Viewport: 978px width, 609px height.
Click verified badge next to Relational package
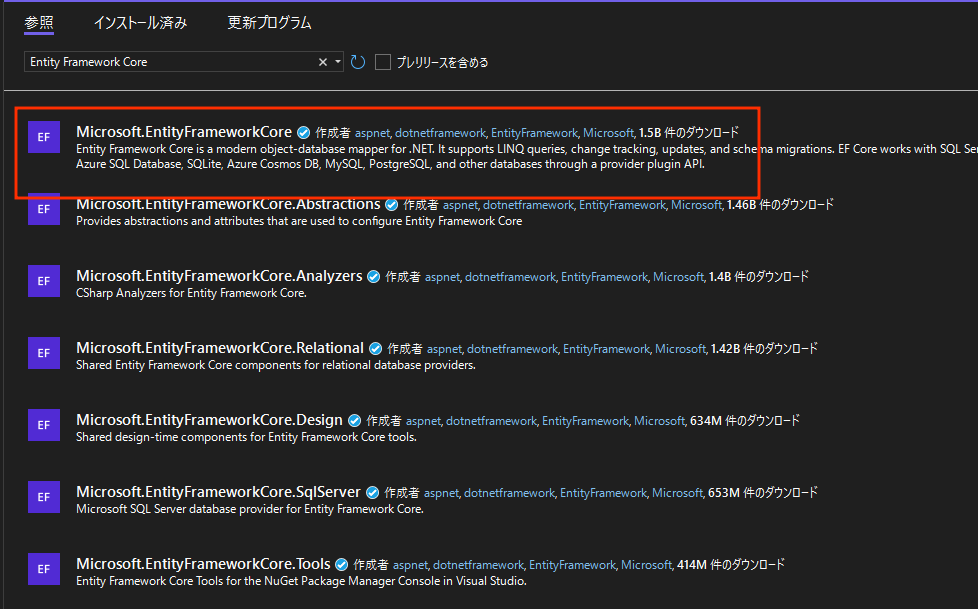pyautogui.click(x=375, y=349)
